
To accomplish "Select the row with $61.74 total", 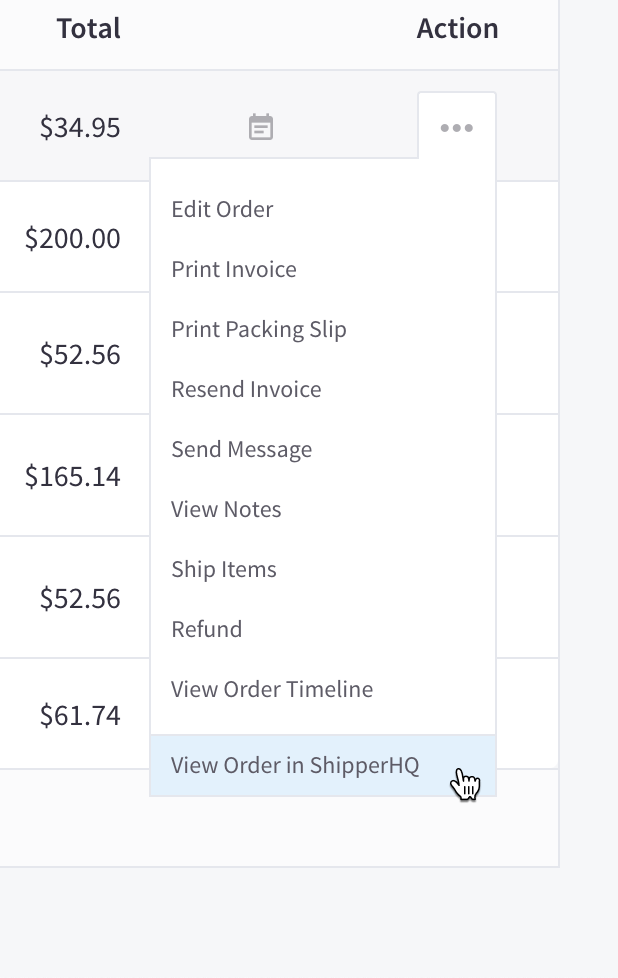I will (80, 714).
